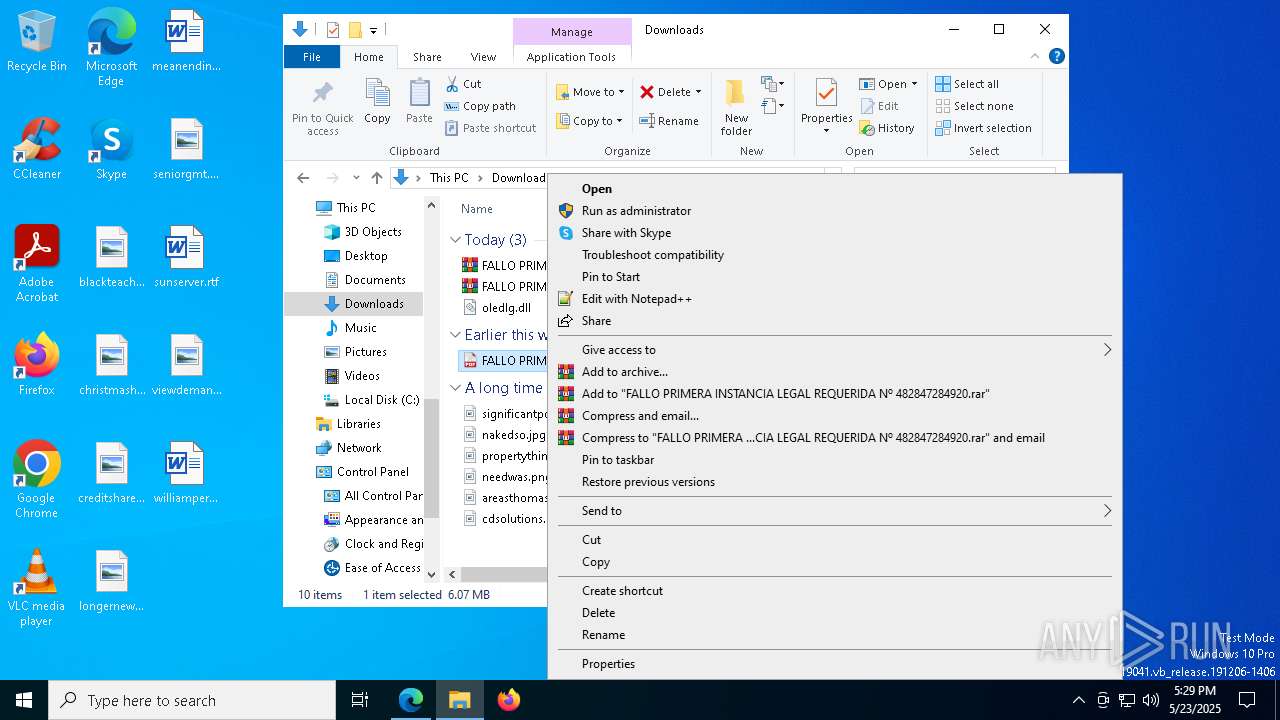Image resolution: width=1280 pixels, height=720 pixels.
Task: Open the ribbon Open dropdown arrow
Action: 914,84
